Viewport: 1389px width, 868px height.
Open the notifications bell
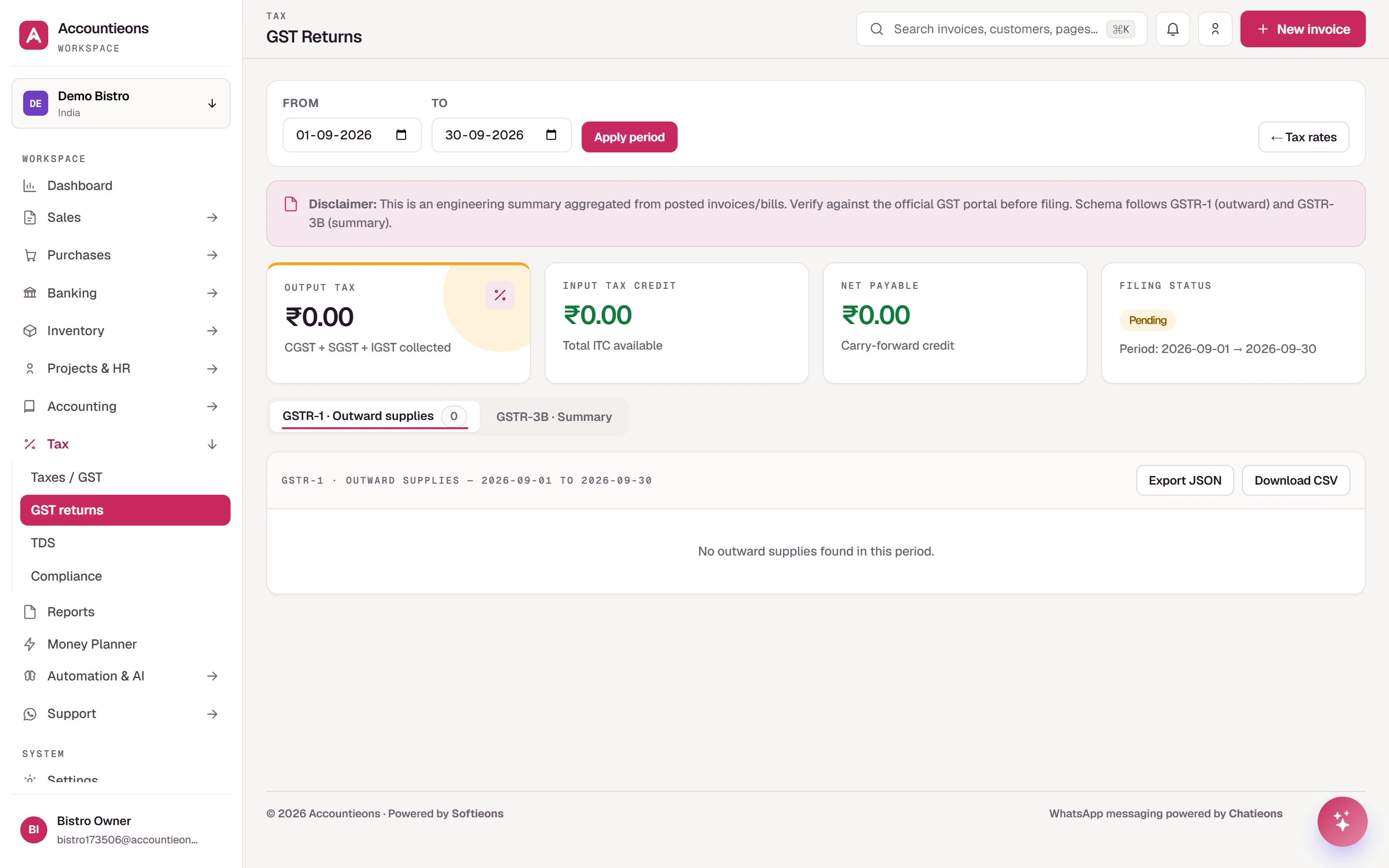pyautogui.click(x=1172, y=29)
